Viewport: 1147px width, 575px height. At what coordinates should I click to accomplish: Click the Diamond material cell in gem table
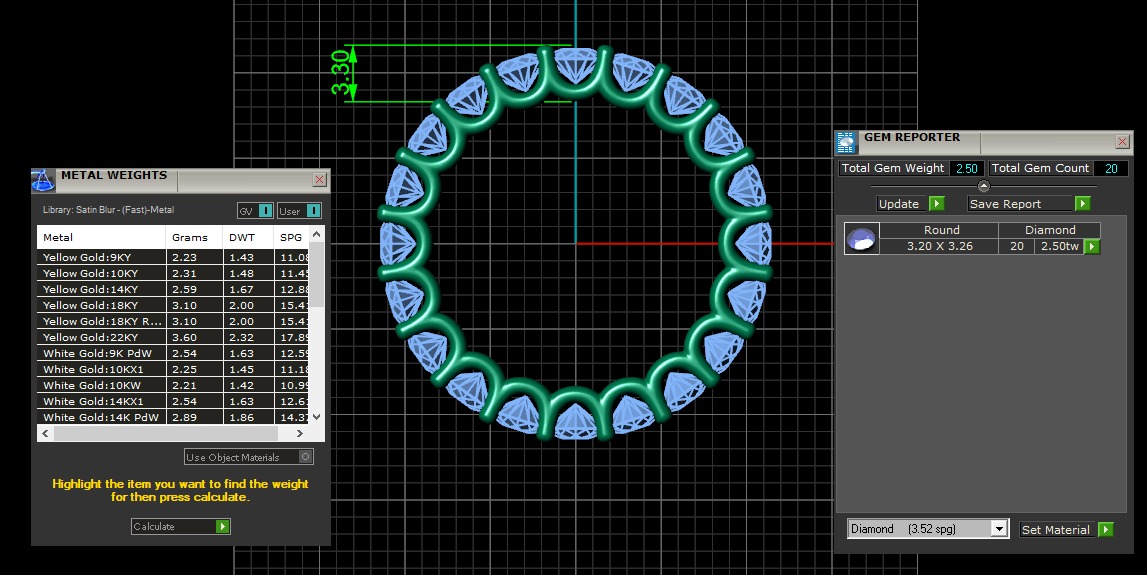tap(1050, 230)
